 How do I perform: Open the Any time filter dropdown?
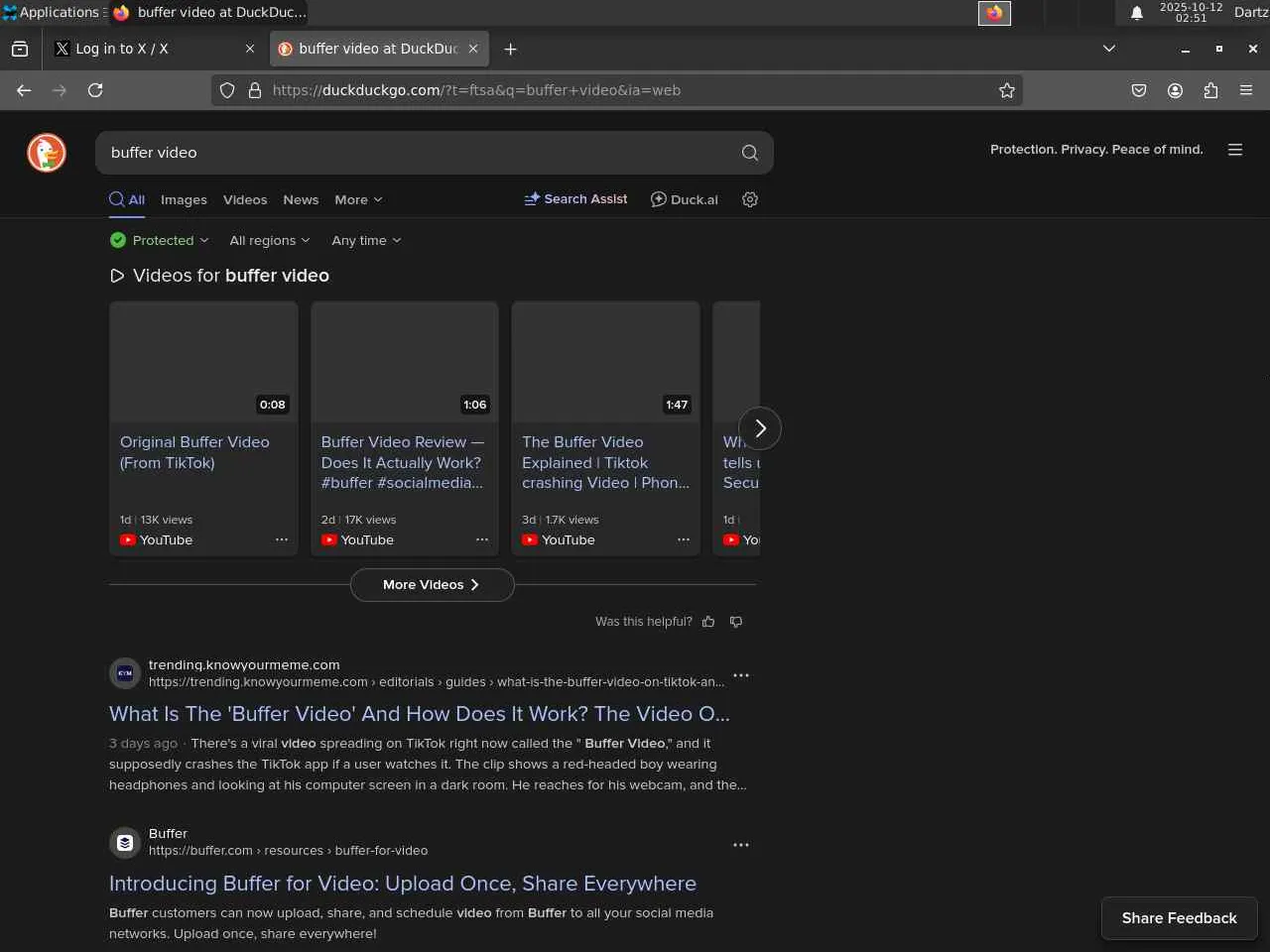coord(366,240)
